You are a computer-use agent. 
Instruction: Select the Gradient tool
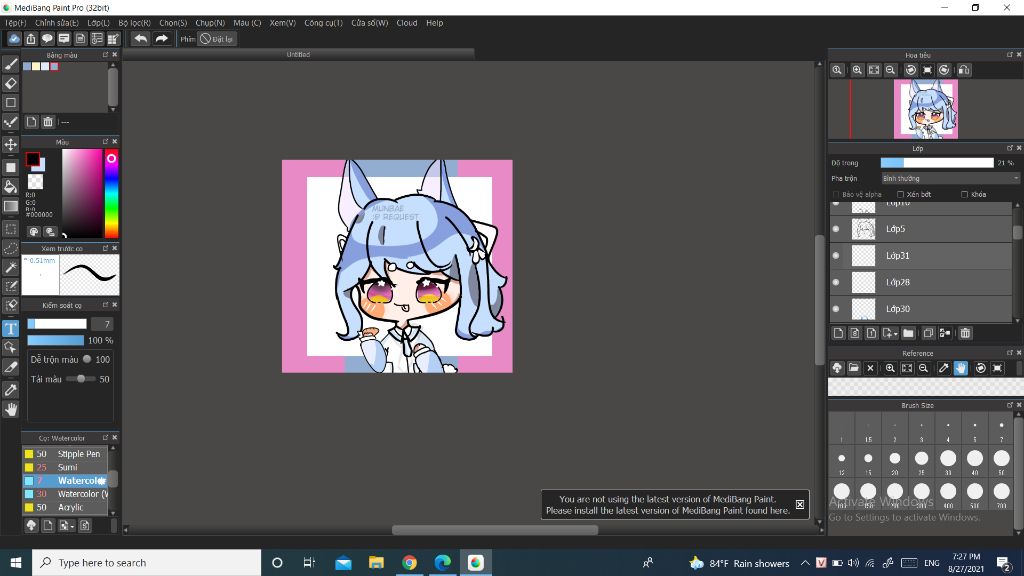pyautogui.click(x=10, y=206)
